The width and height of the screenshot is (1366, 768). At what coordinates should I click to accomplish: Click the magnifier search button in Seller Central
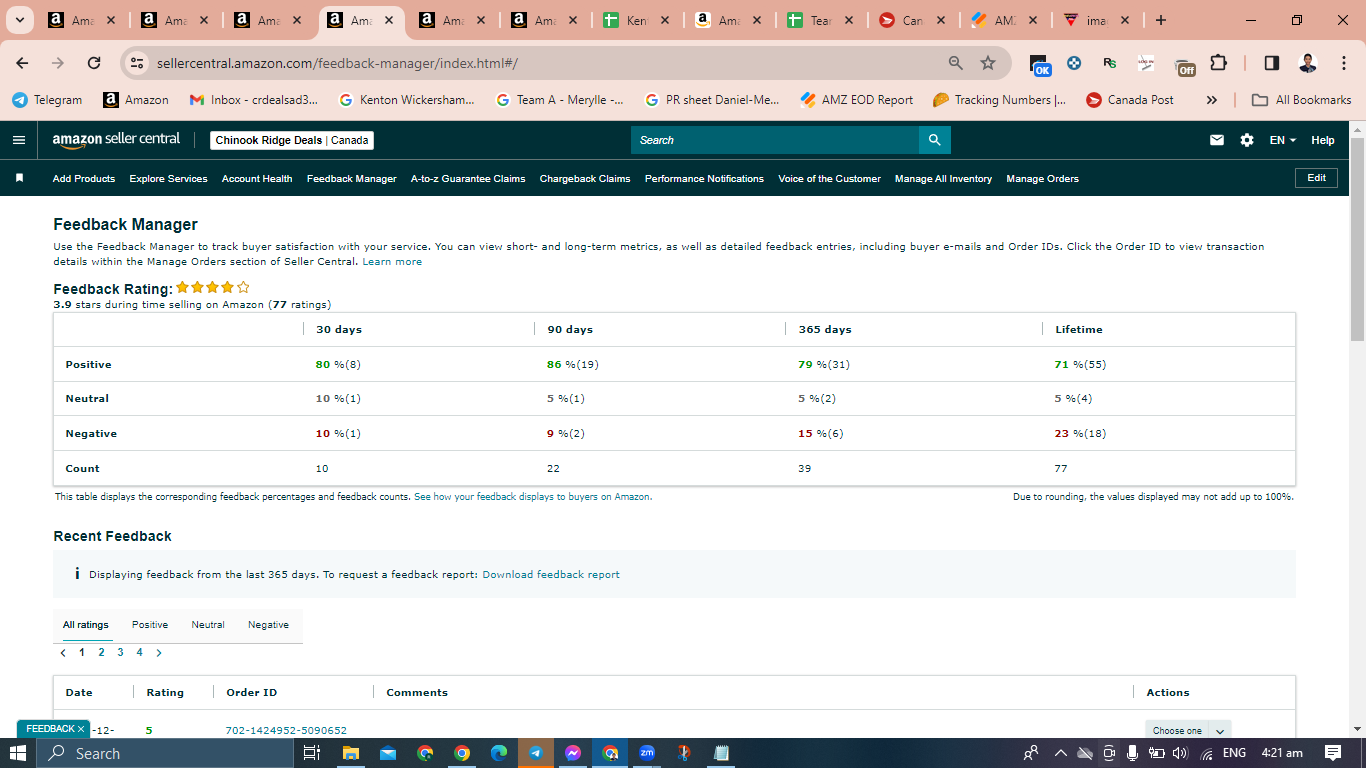click(x=934, y=140)
